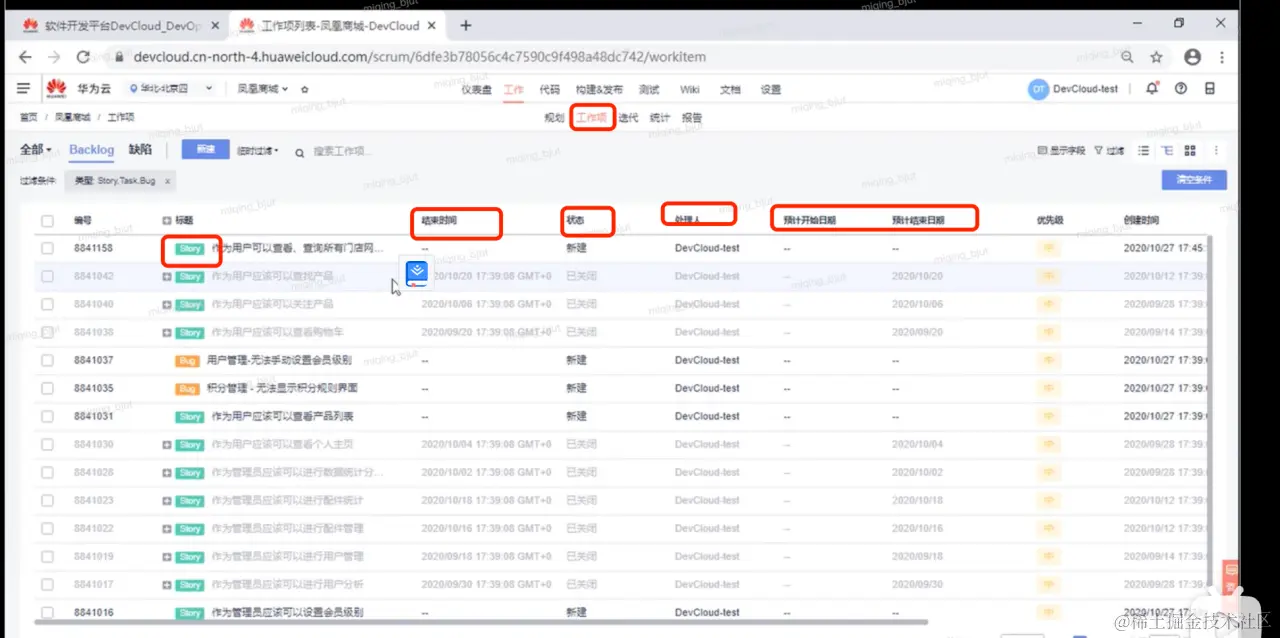The width and height of the screenshot is (1280, 638).
Task: Expand child items of story 8841023
Action: coord(167,500)
